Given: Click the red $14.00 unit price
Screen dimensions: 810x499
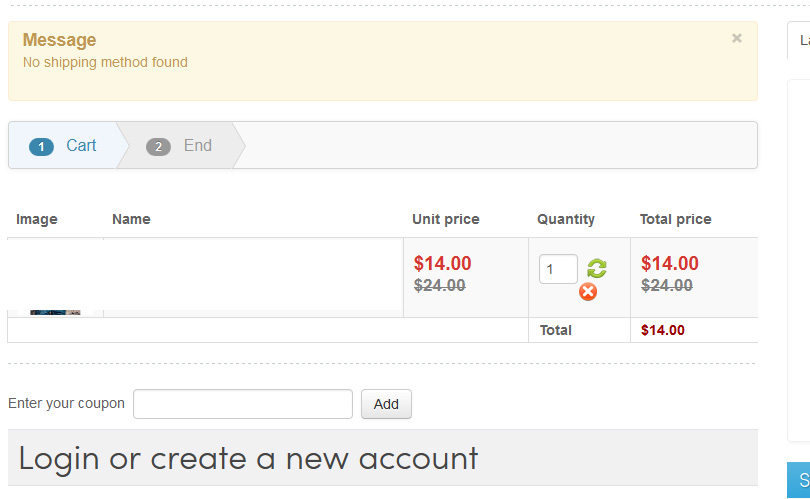Looking at the screenshot, I should 443,263.
